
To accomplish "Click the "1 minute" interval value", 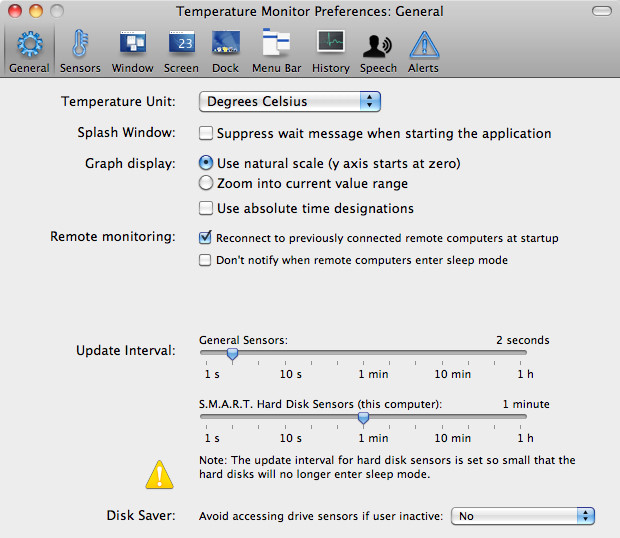I will coord(526,404).
